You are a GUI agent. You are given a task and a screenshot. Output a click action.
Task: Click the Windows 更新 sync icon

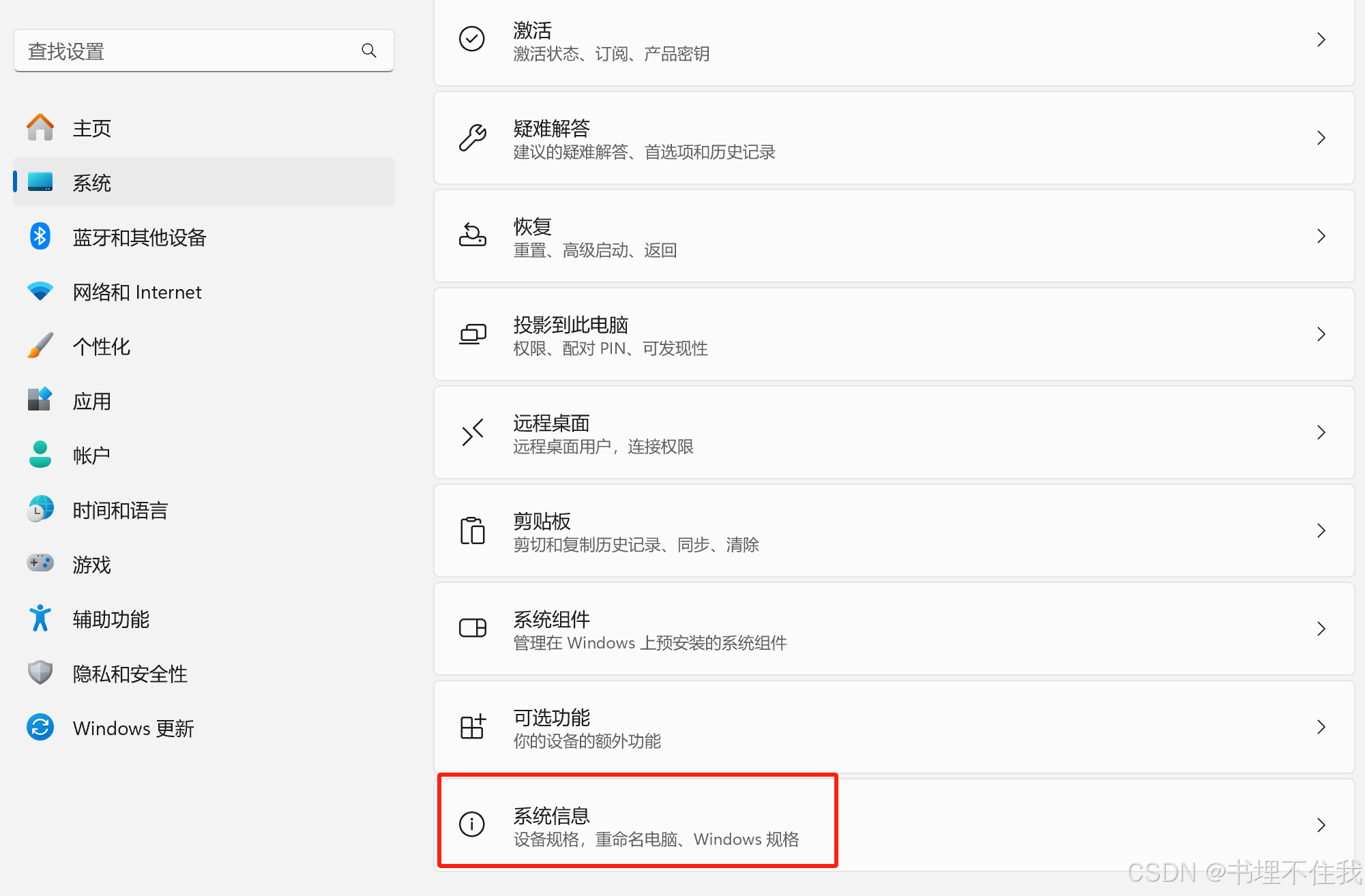40,727
